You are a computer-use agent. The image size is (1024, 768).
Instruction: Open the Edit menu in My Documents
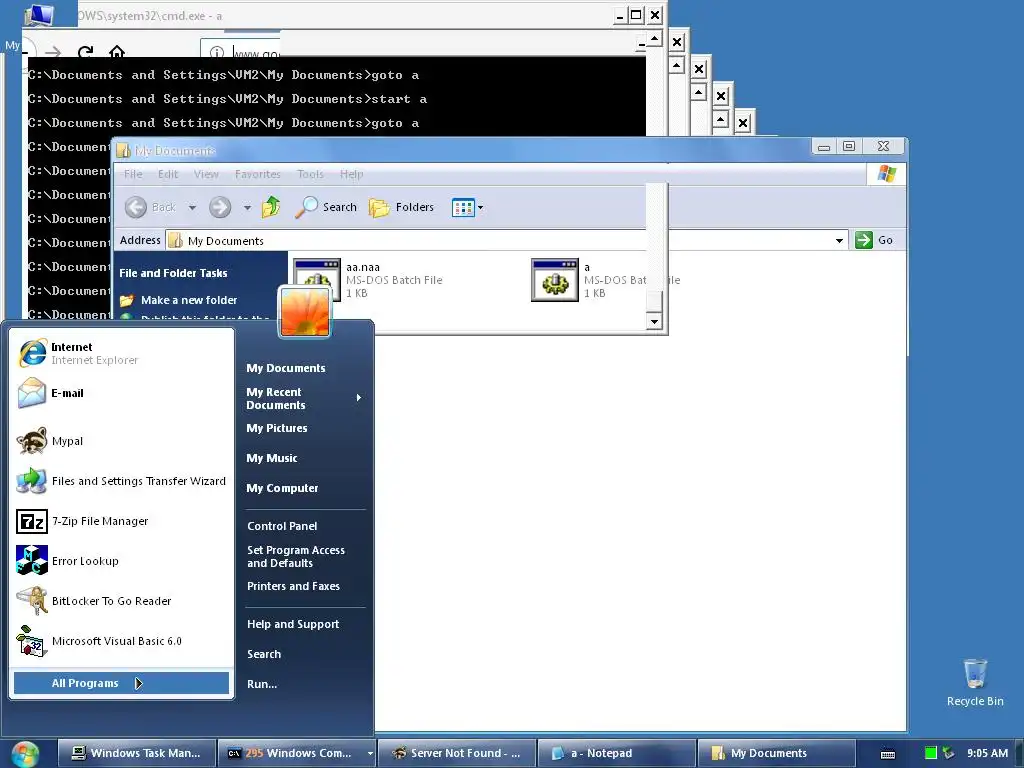[x=168, y=174]
